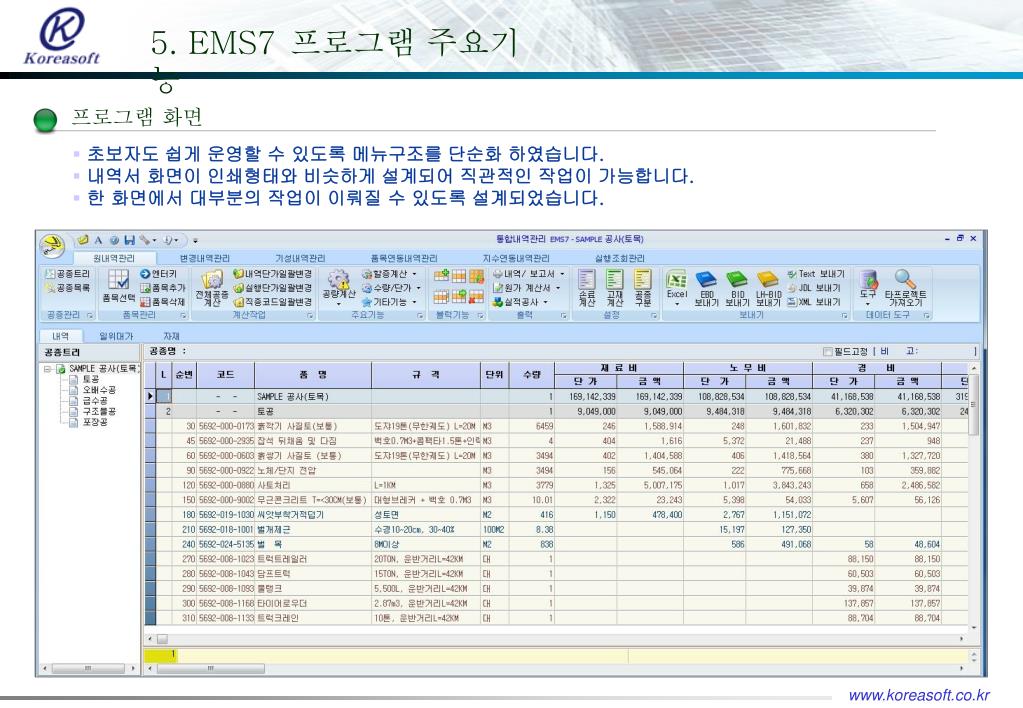Screen dimensions: 1023x708
Task: Click the 트럭크레인 cell
Action: click(x=313, y=618)
